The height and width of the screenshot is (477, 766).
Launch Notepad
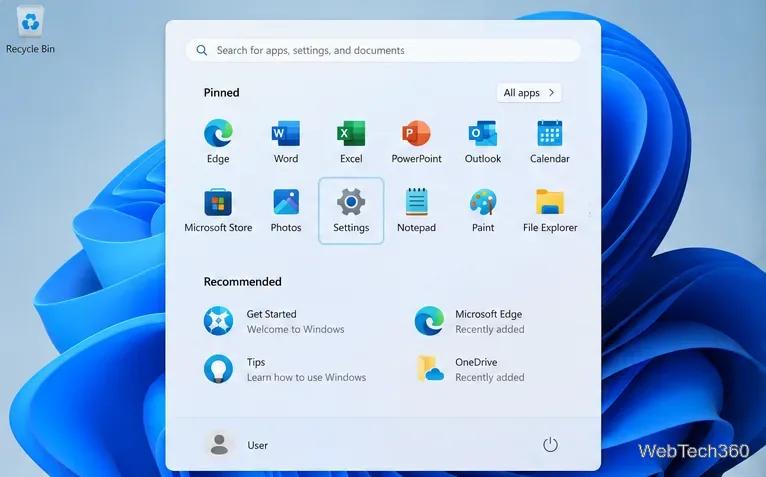[x=416, y=211]
